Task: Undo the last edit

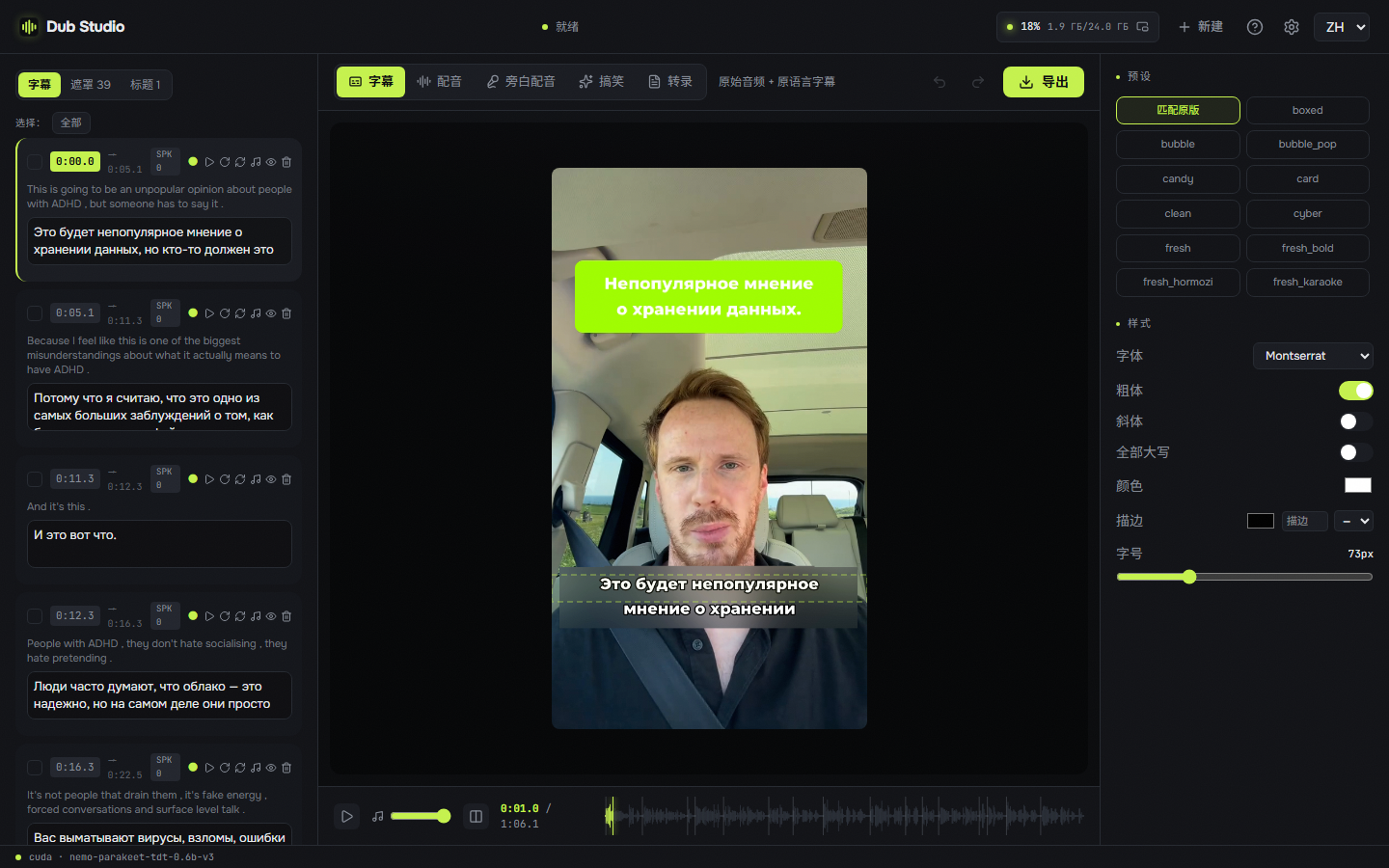Action: (940, 82)
